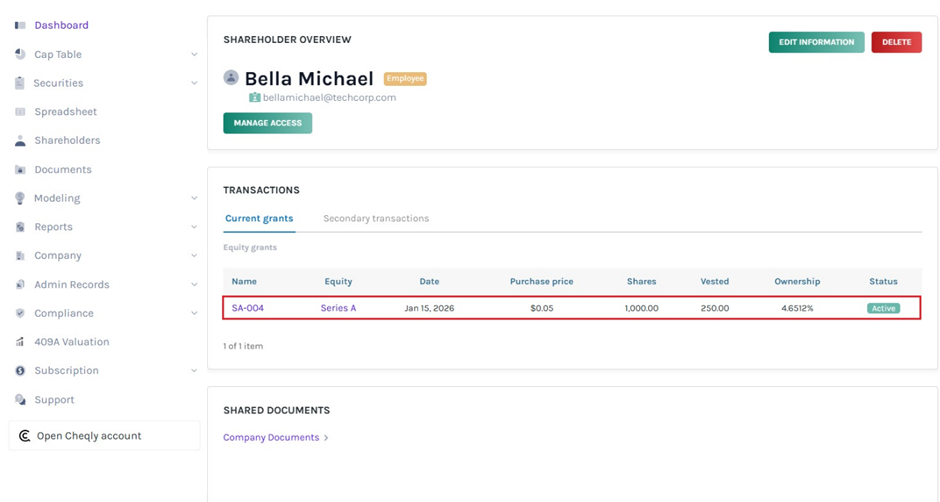
Task: Click the Admin Records icon
Action: (x=20, y=284)
